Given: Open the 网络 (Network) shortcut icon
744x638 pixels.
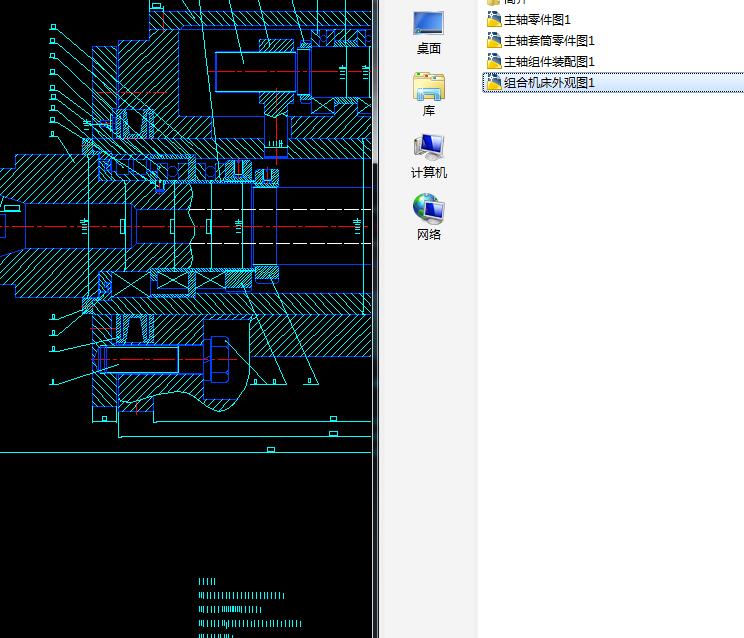Looking at the screenshot, I should coord(428,217).
